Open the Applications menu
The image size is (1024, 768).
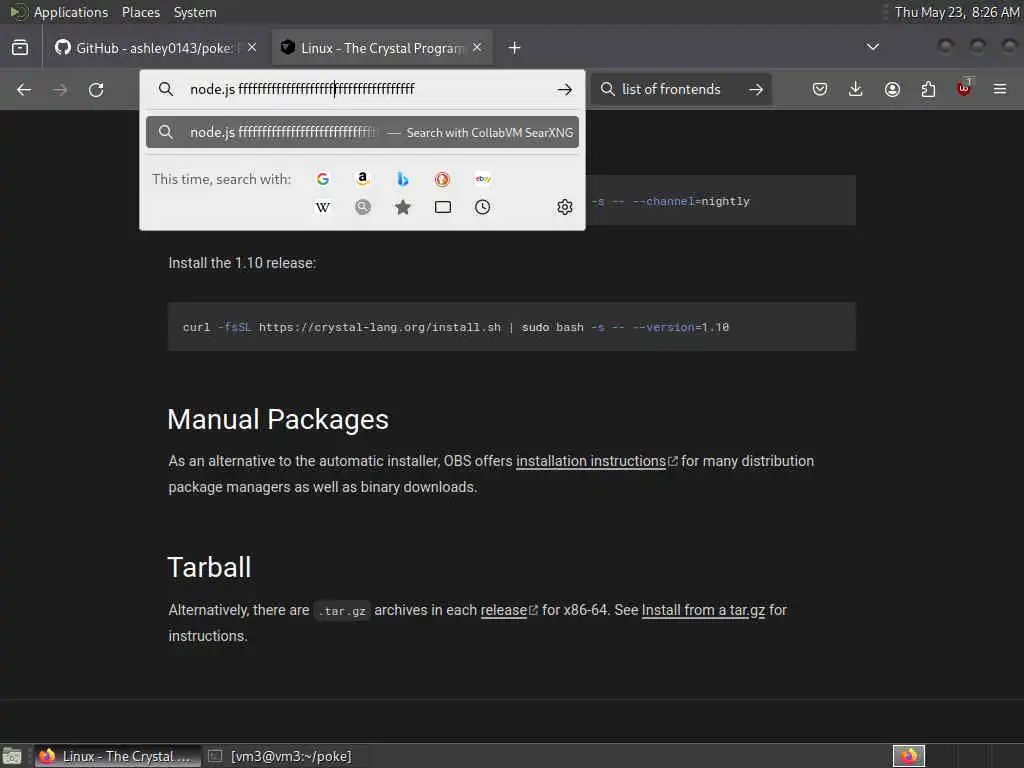71,12
